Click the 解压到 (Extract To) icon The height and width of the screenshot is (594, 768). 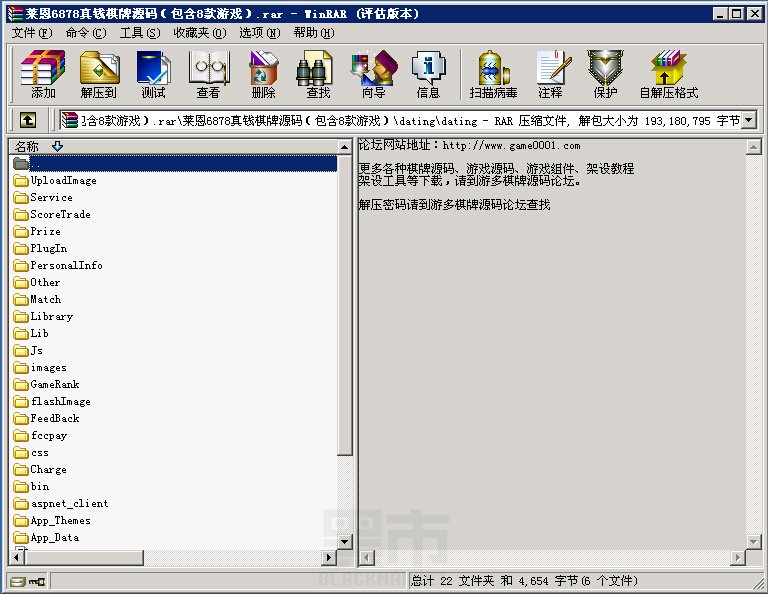(99, 73)
